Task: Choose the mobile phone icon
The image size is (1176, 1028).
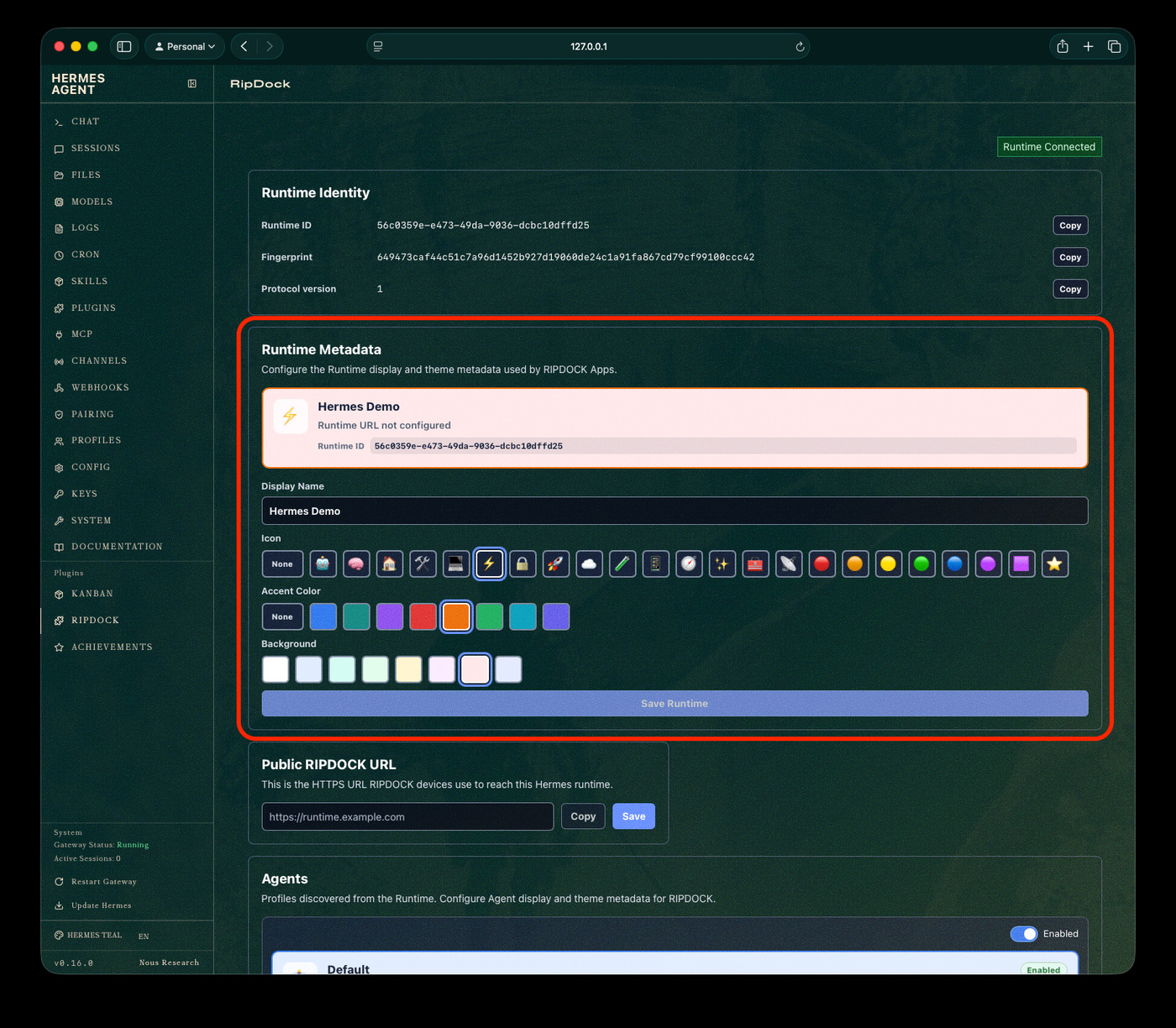Action: 656,564
